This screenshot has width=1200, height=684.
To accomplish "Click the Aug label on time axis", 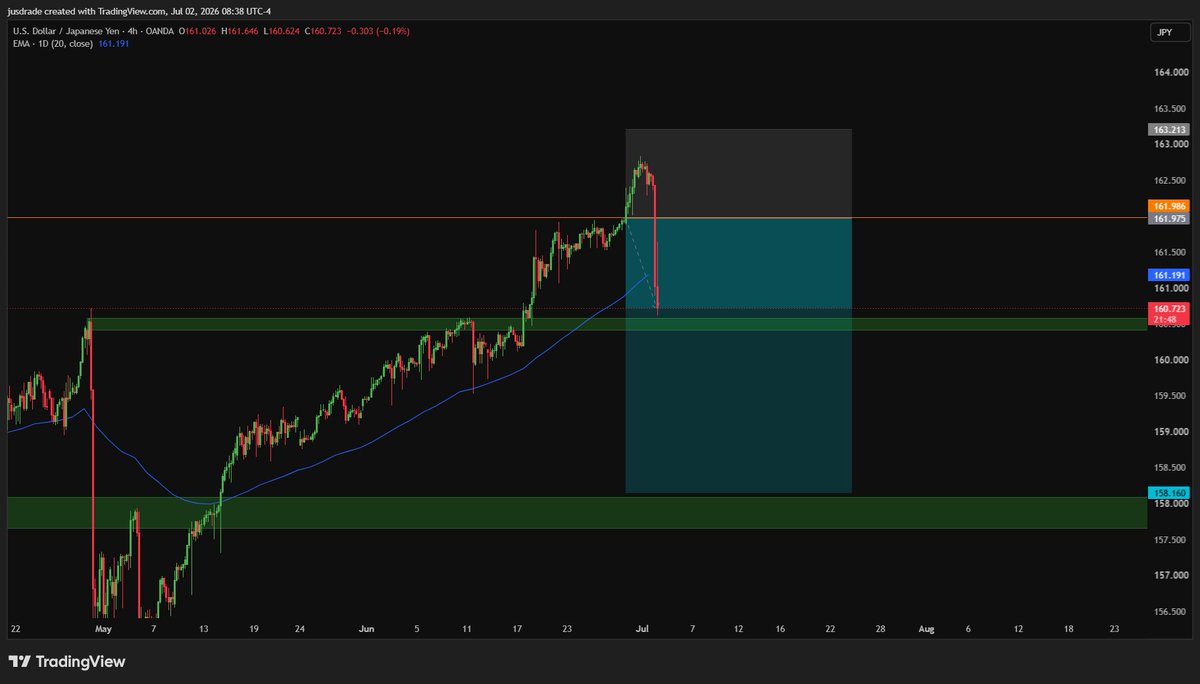I will pyautogui.click(x=926, y=629).
